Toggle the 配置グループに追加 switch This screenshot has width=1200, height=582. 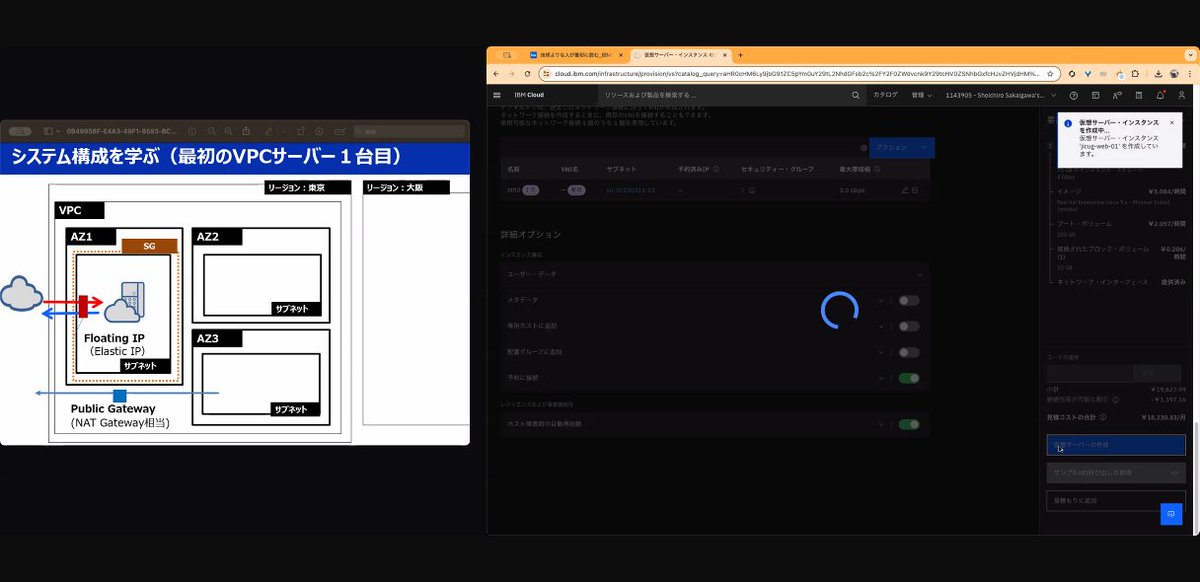pyautogui.click(x=908, y=352)
